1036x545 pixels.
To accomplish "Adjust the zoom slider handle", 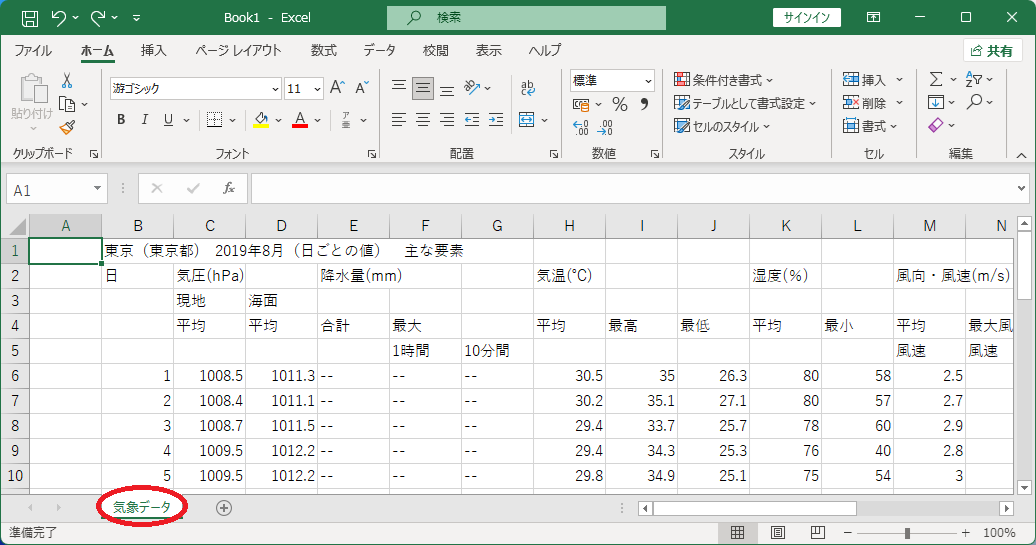I will point(907,532).
